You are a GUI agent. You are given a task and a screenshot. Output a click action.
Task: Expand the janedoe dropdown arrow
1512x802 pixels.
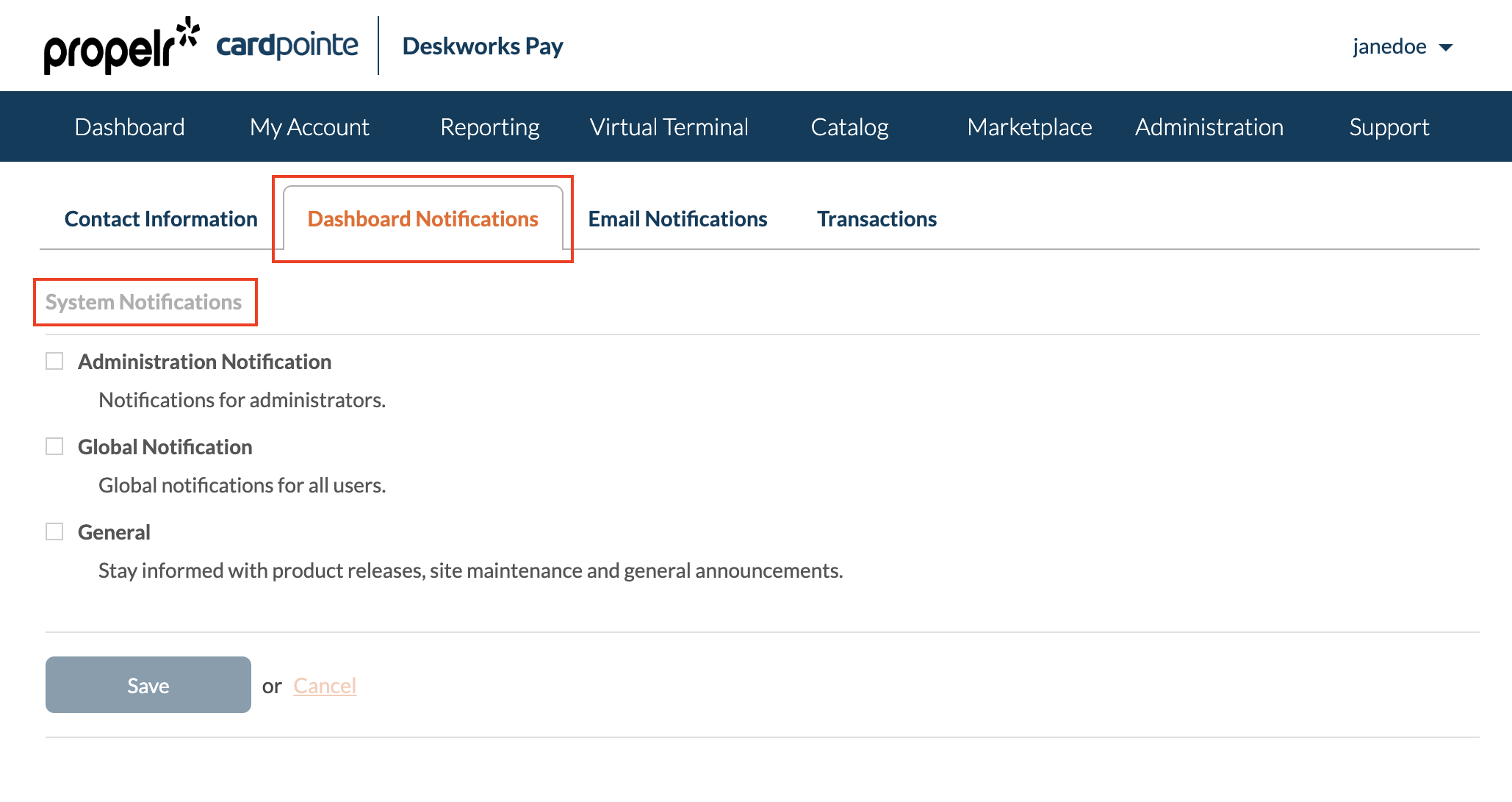coord(1446,48)
